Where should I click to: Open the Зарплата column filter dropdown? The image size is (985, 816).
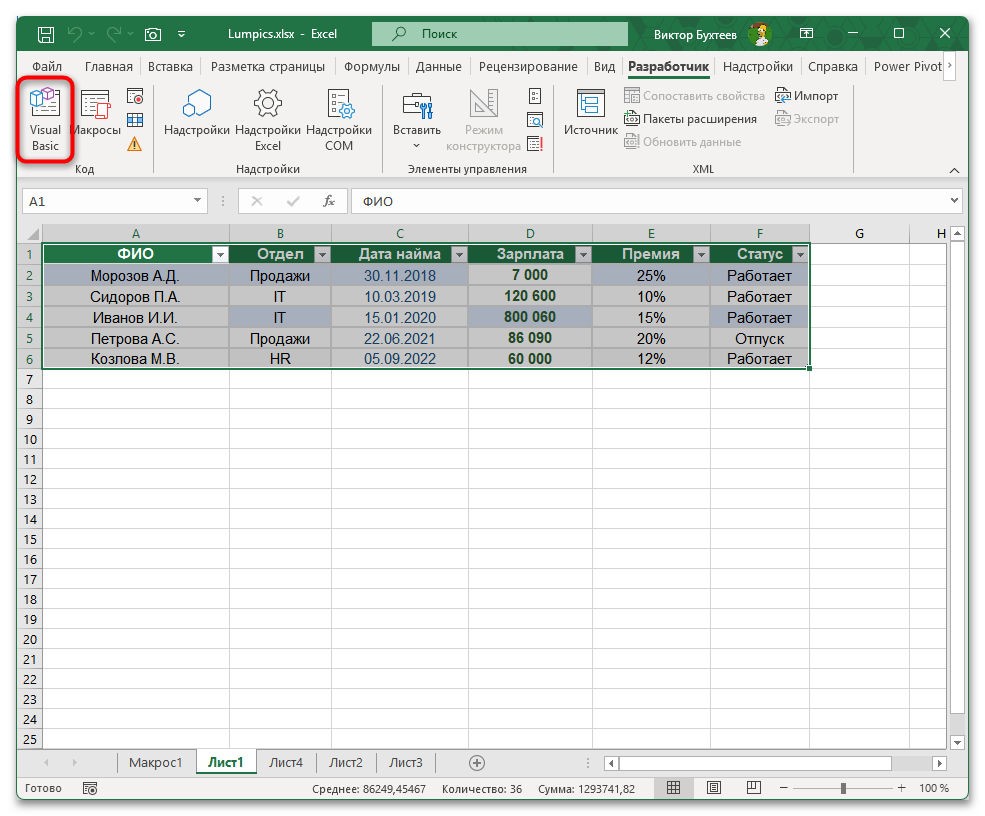(x=584, y=253)
